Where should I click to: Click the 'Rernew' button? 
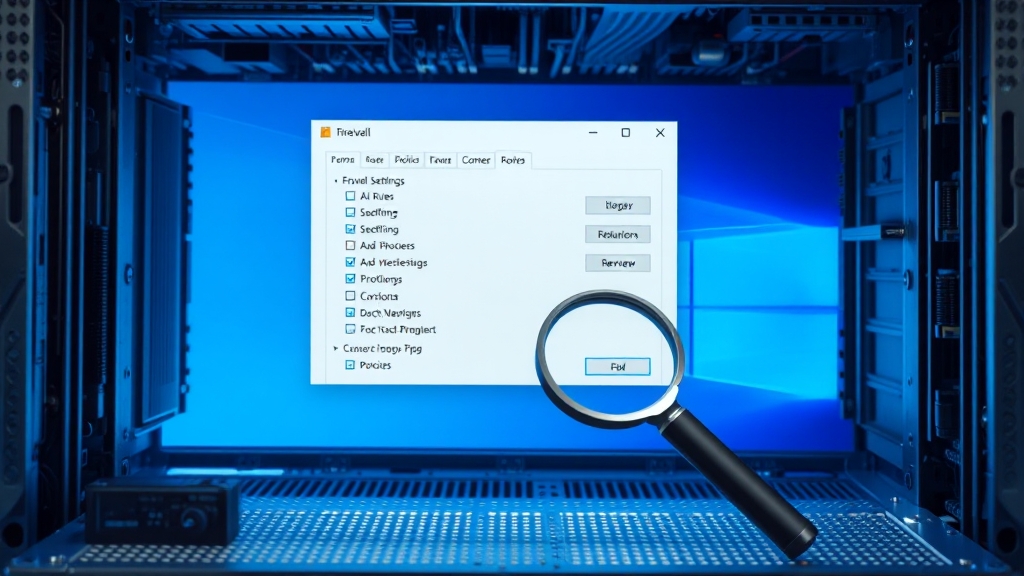tap(618, 263)
